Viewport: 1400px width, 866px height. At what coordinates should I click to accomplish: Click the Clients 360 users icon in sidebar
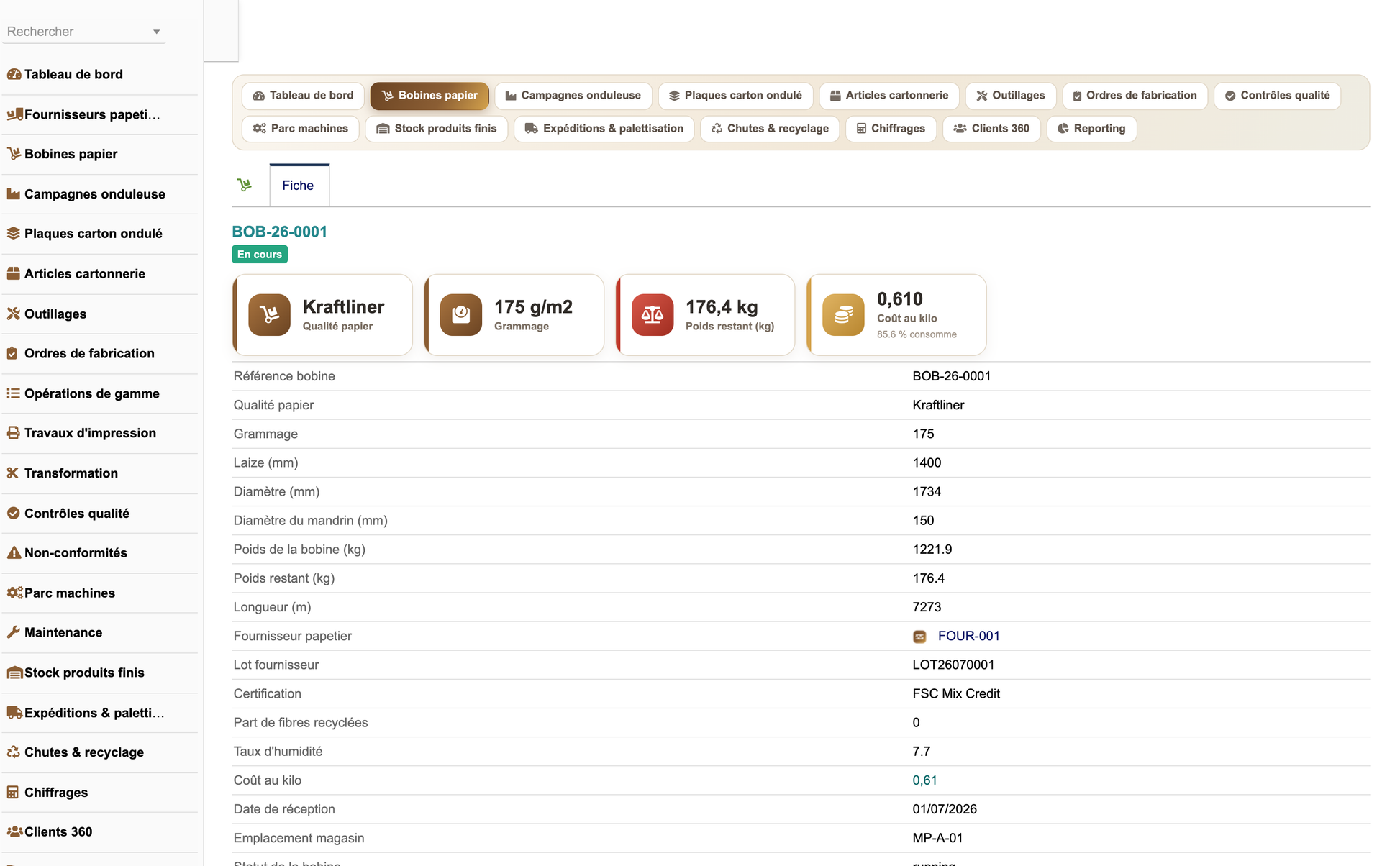(14, 832)
